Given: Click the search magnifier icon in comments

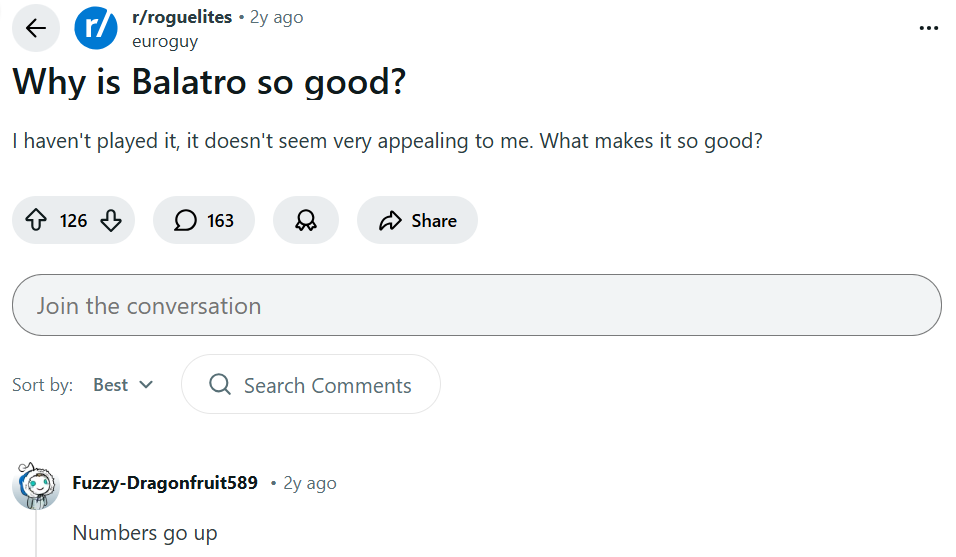Looking at the screenshot, I should coord(220,385).
